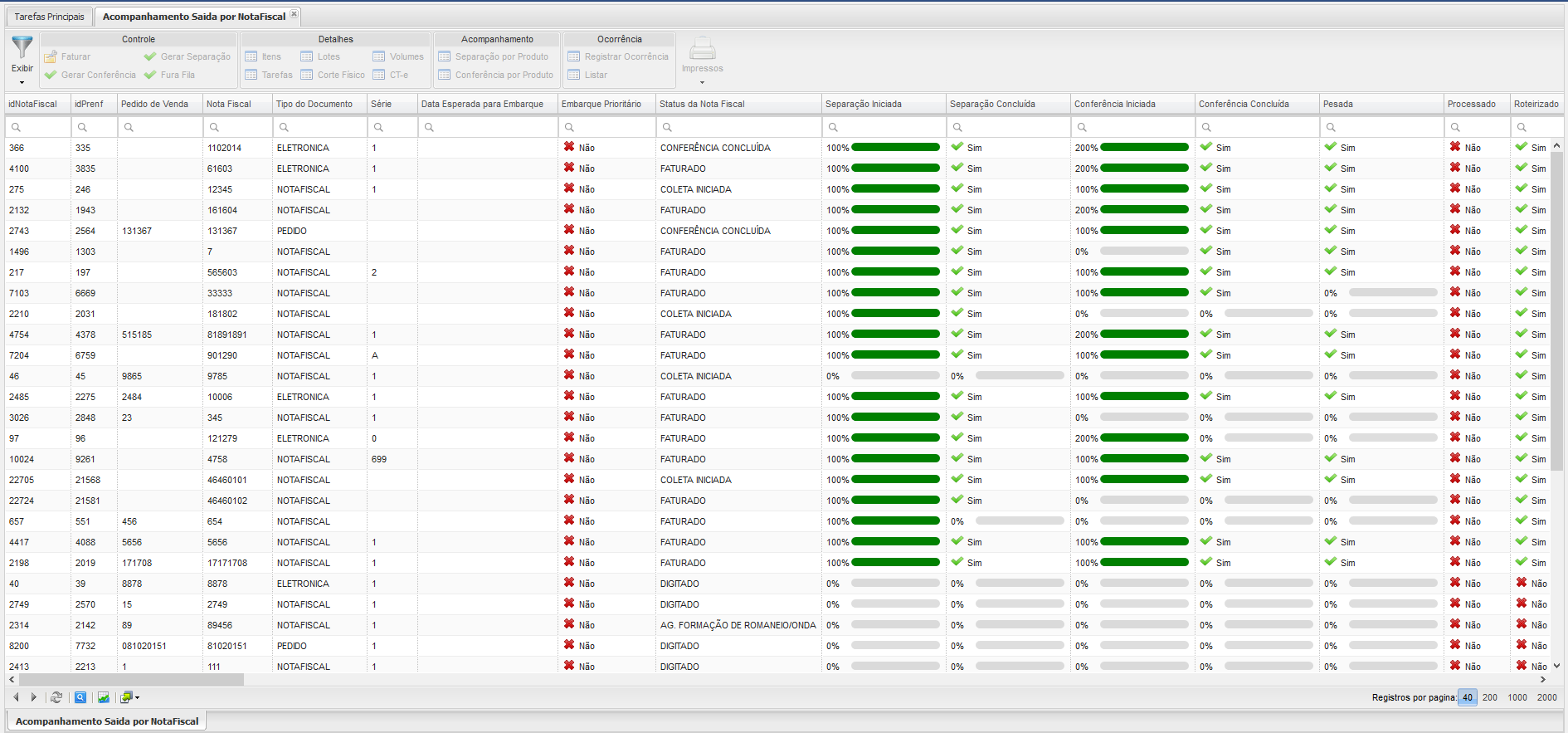
Task: Sort by idNotaFiscal column header
Action: [x=37, y=104]
